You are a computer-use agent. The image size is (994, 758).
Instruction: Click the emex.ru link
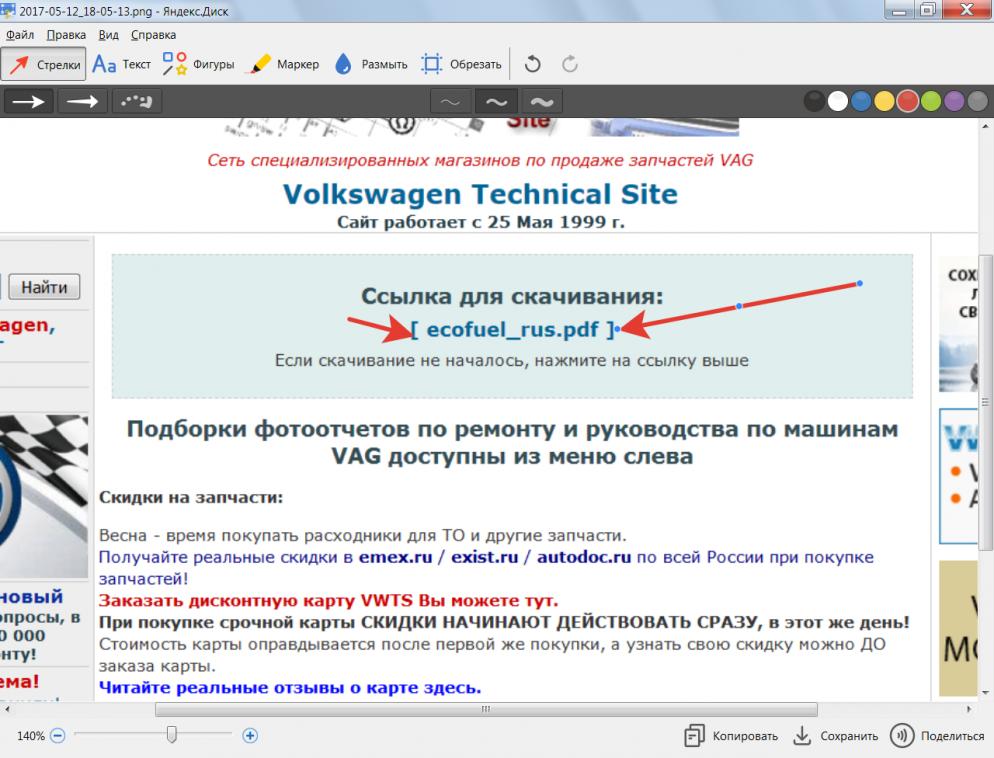[396, 557]
